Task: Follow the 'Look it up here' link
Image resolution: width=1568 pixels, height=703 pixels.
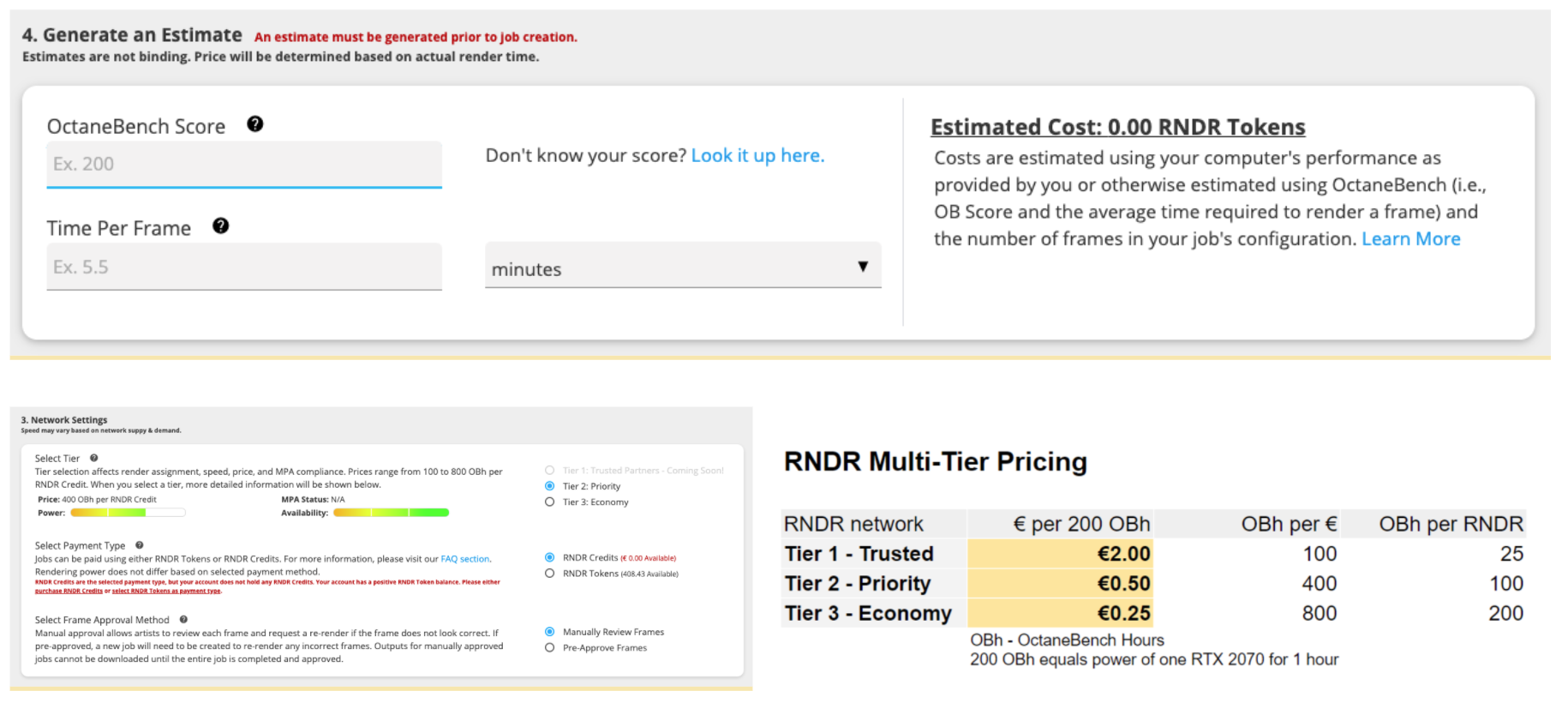Action: [757, 155]
